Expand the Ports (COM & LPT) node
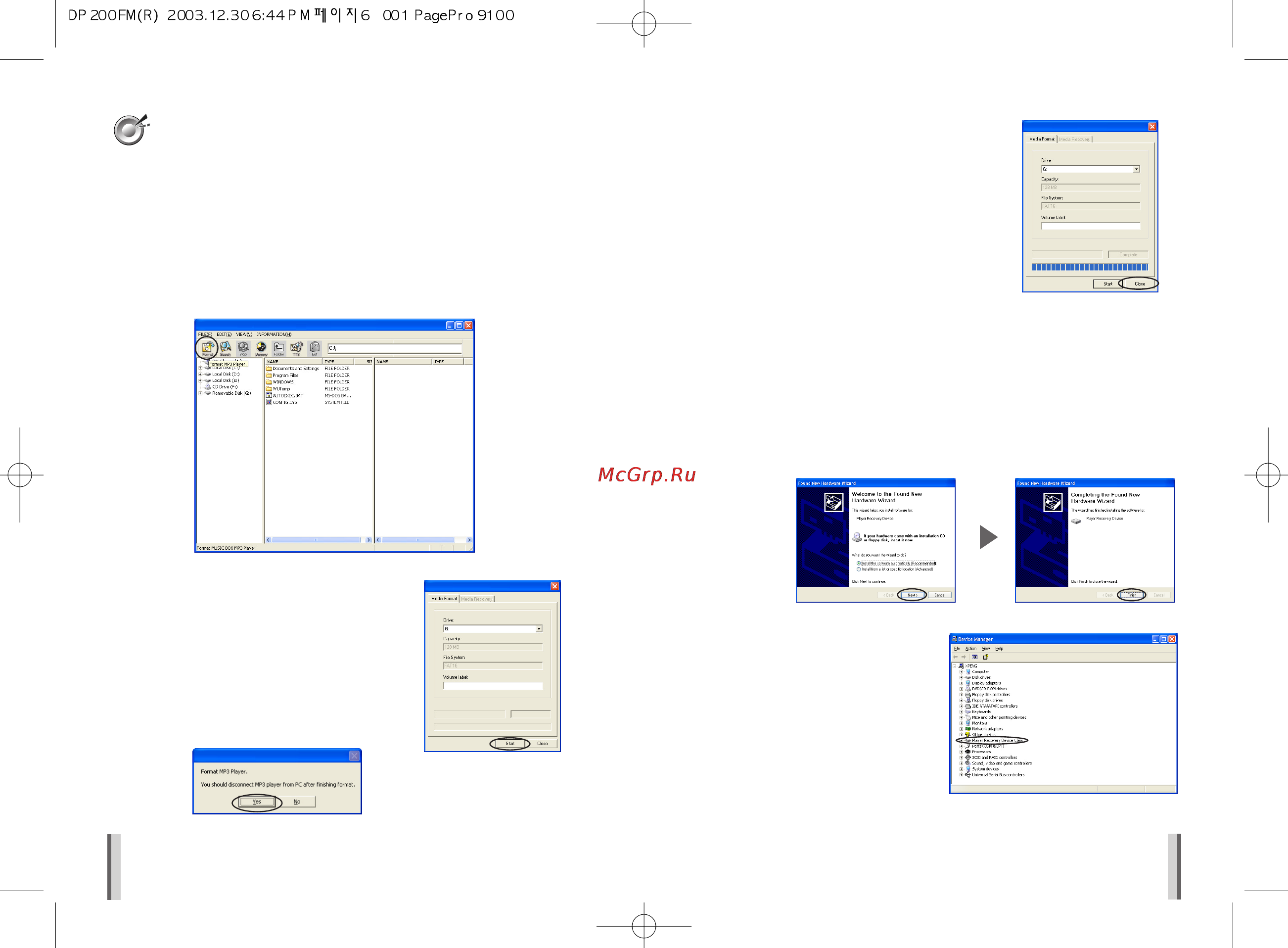1288x948 pixels. pos(962,746)
